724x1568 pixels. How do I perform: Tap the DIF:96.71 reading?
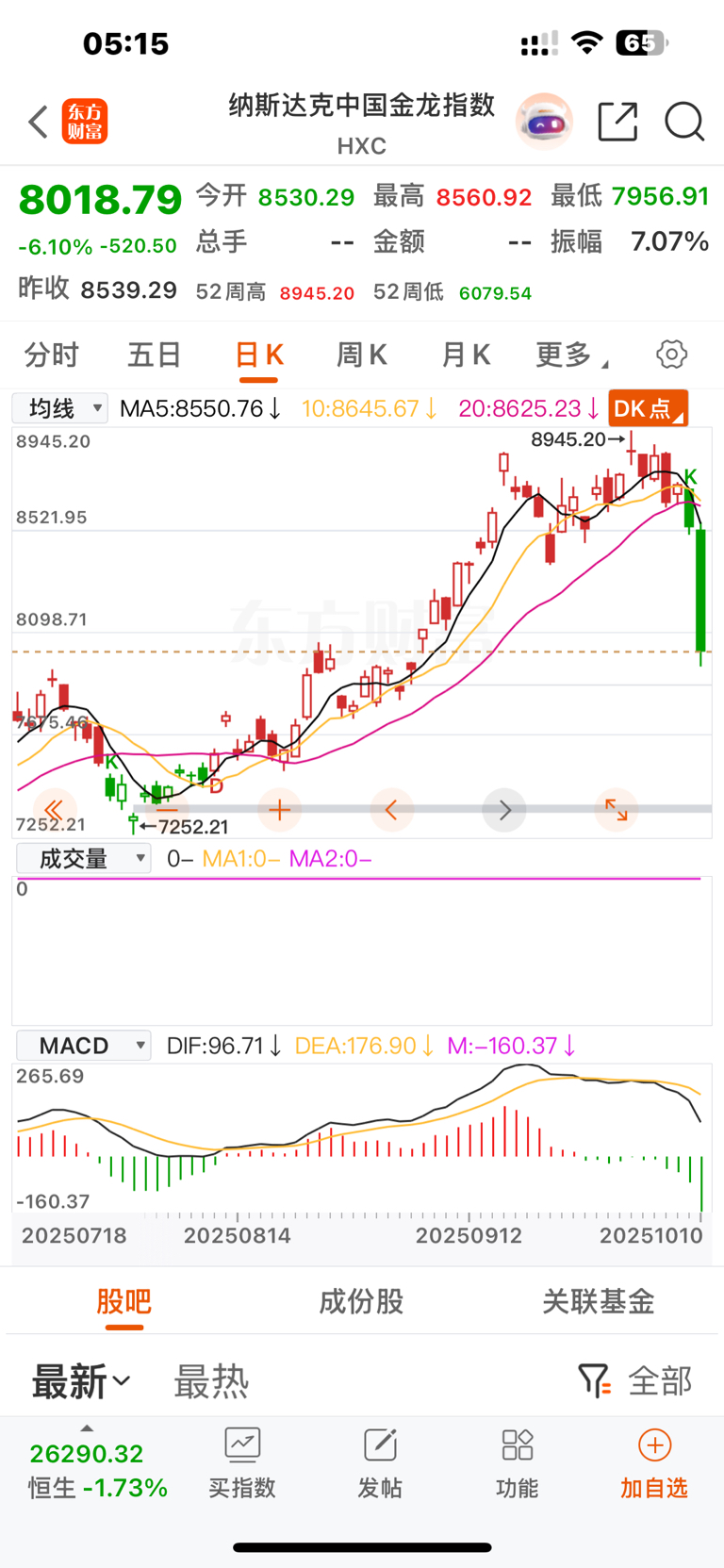click(223, 1046)
